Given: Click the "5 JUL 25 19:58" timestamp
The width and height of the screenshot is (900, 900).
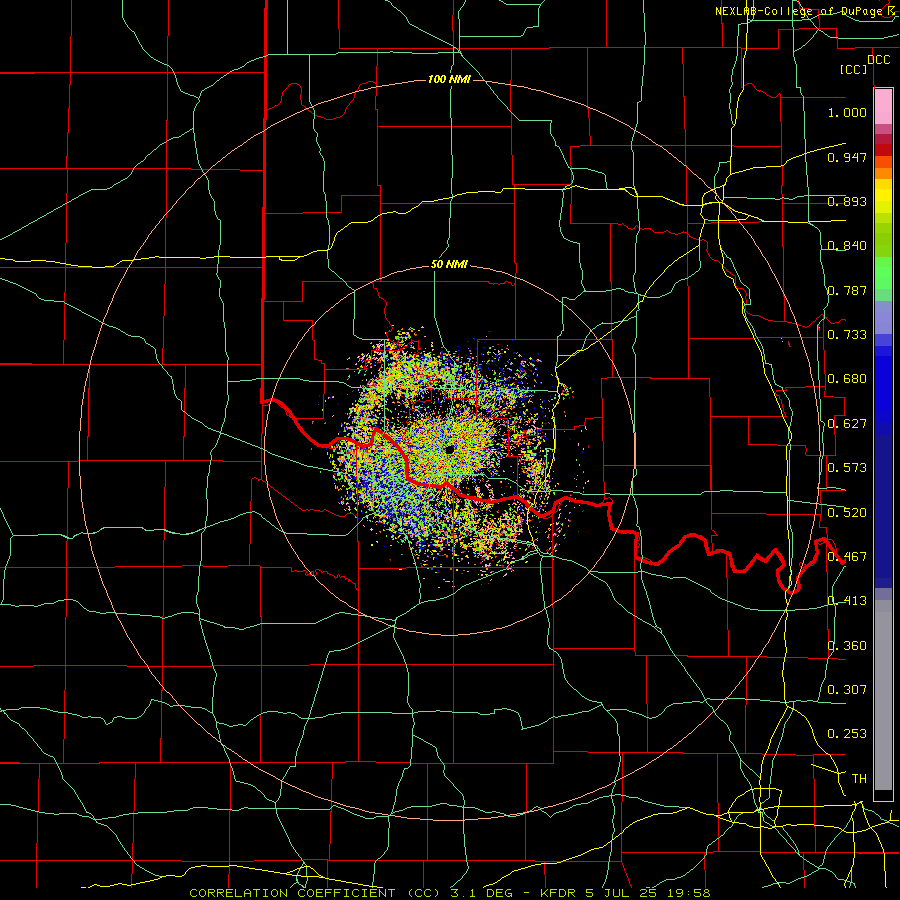Looking at the screenshot, I should [648, 893].
